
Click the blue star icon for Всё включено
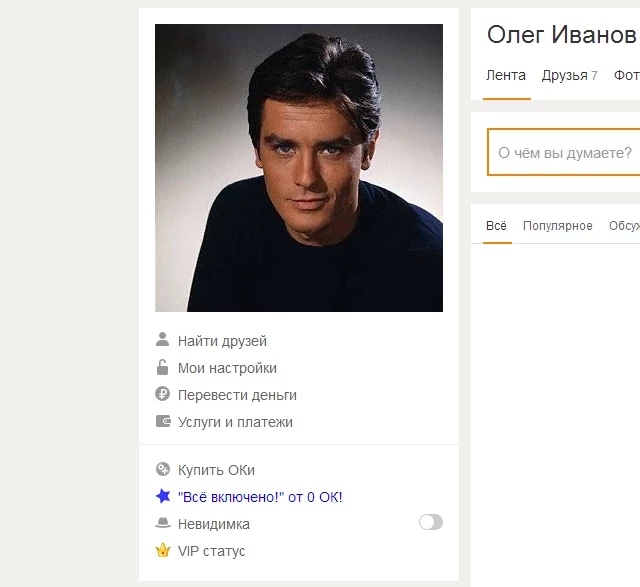(x=163, y=496)
